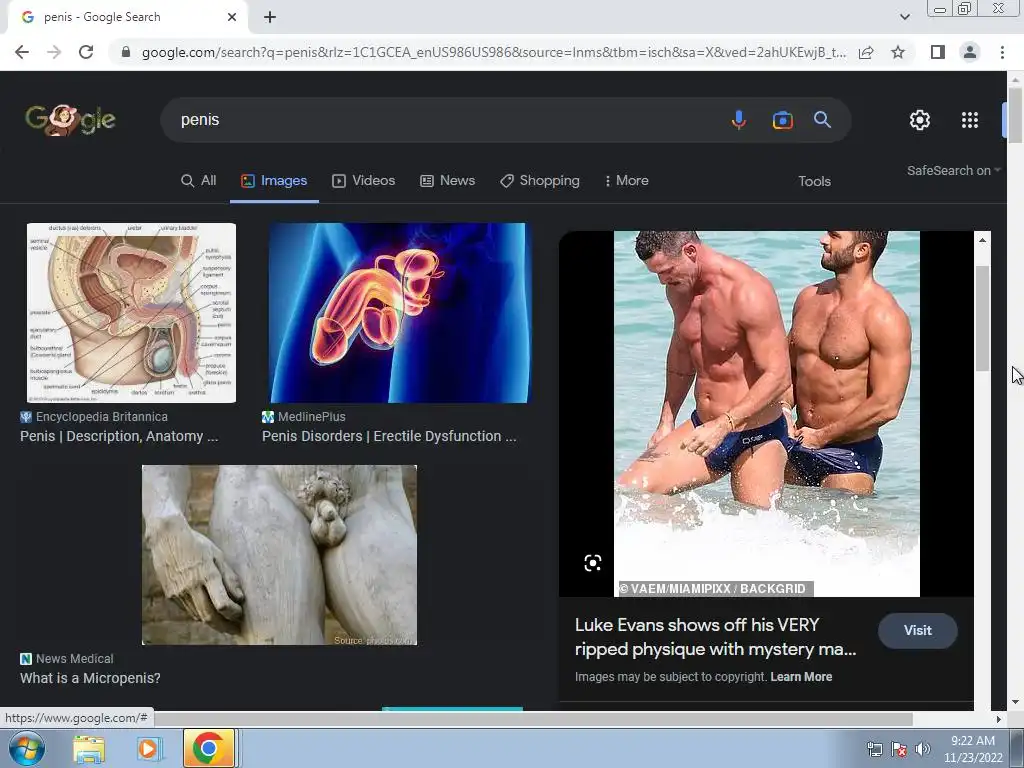Start voice search with microphone icon
The height and width of the screenshot is (768, 1024).
[739, 120]
